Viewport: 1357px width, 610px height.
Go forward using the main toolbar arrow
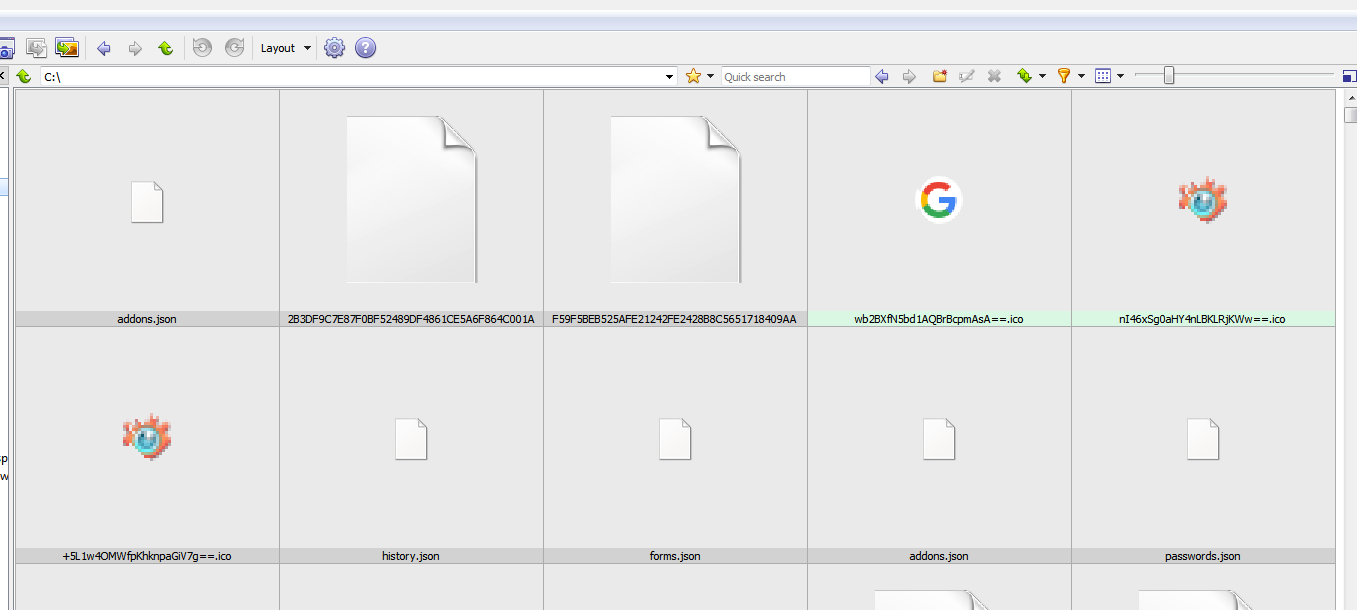click(x=135, y=48)
